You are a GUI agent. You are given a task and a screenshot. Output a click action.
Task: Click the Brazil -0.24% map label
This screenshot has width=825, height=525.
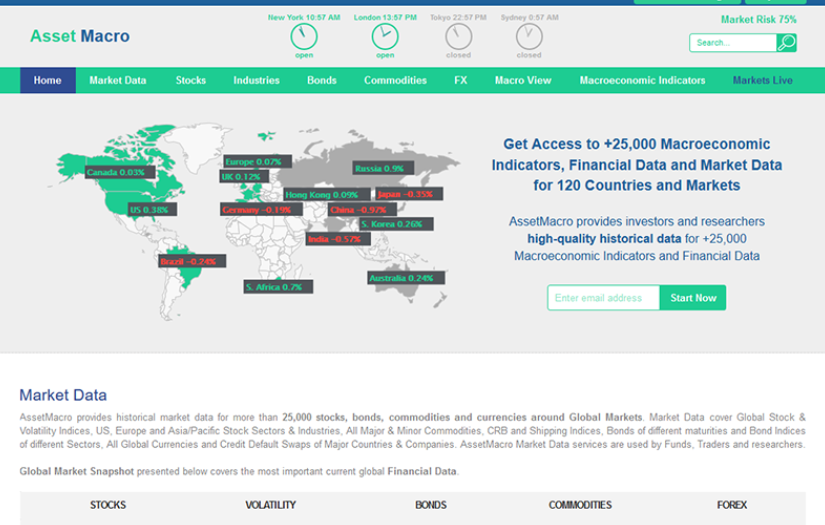tap(192, 261)
